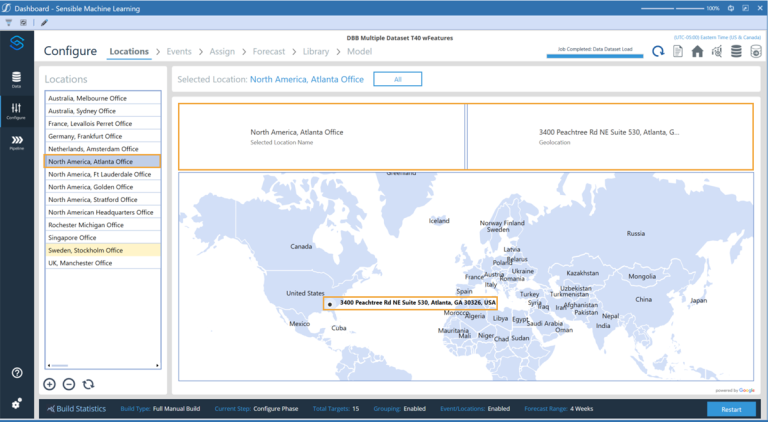768x422 pixels.
Task: Select Singapore Office
Action: tap(103, 237)
